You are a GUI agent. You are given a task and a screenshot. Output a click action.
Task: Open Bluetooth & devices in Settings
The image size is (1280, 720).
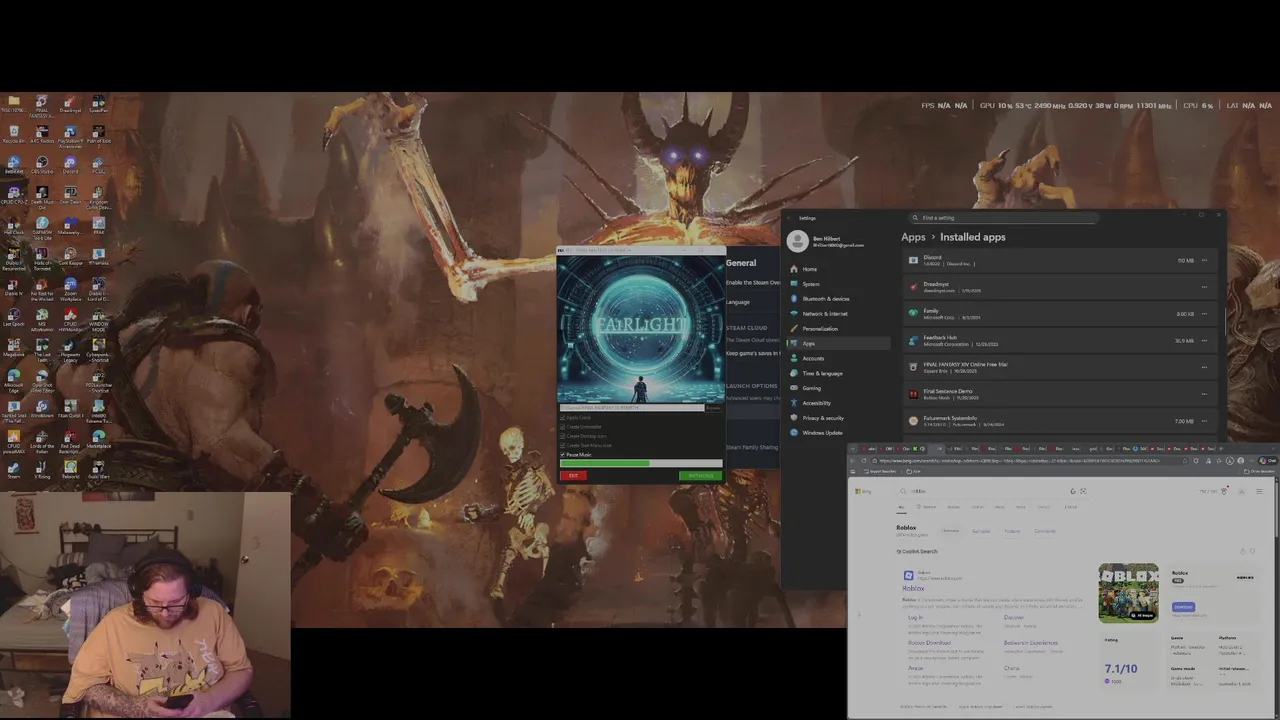pos(838,299)
